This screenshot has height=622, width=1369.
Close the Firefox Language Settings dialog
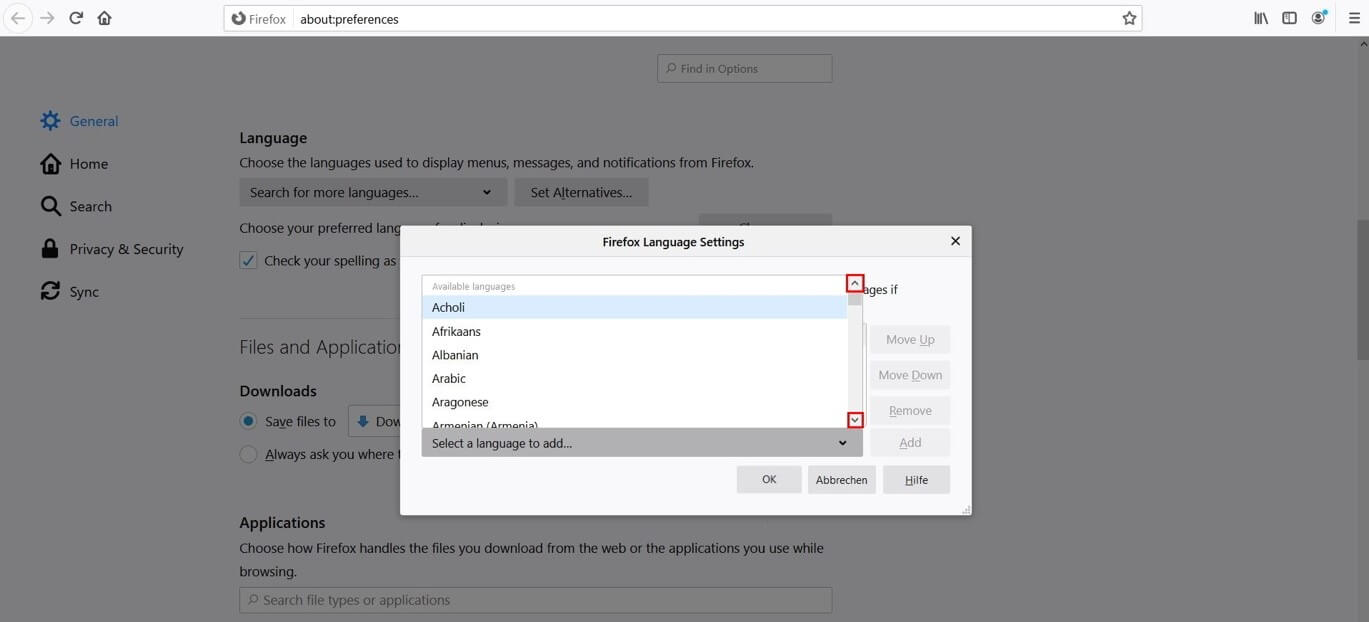coord(955,241)
